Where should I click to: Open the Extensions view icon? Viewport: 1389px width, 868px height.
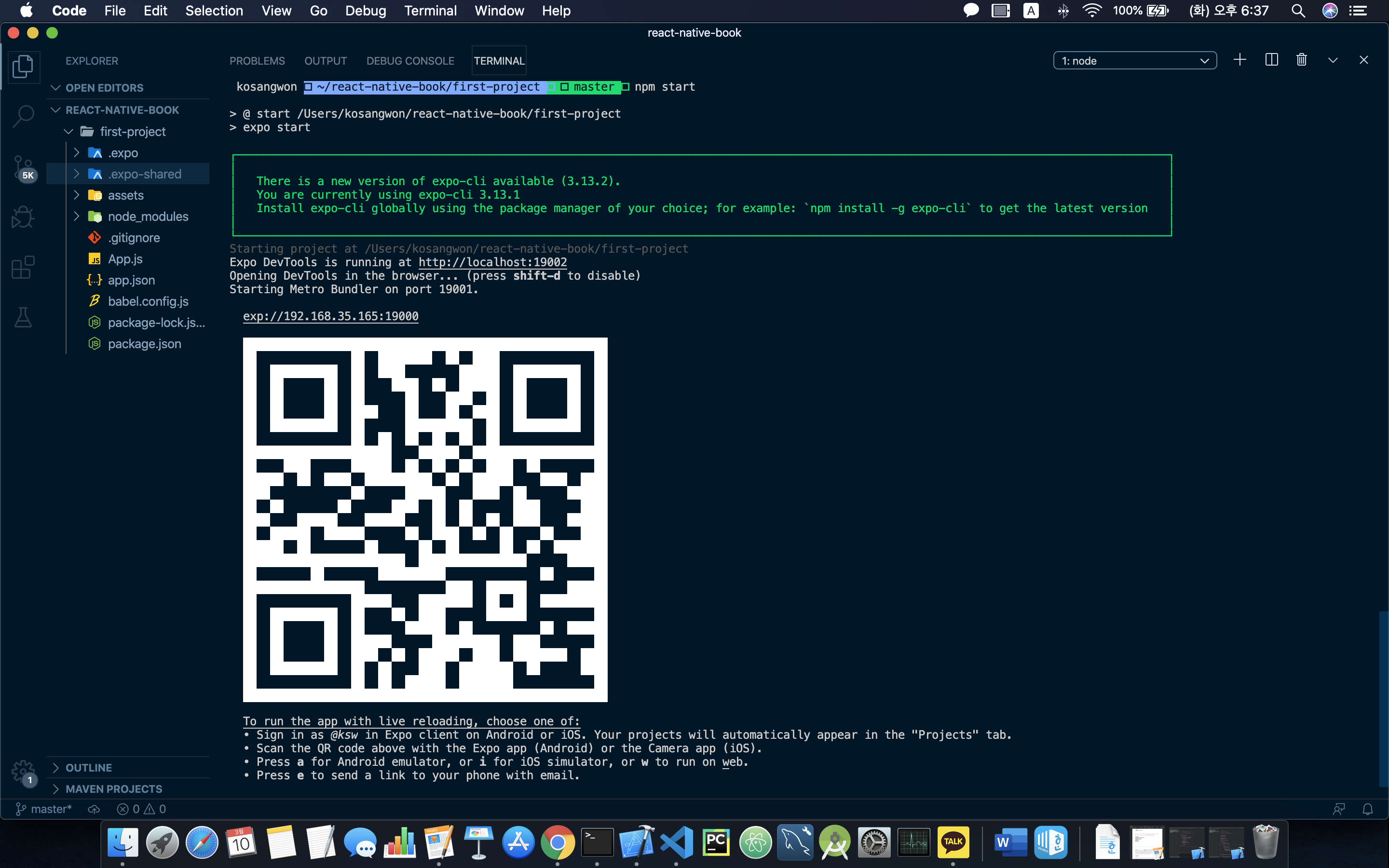pos(23,267)
